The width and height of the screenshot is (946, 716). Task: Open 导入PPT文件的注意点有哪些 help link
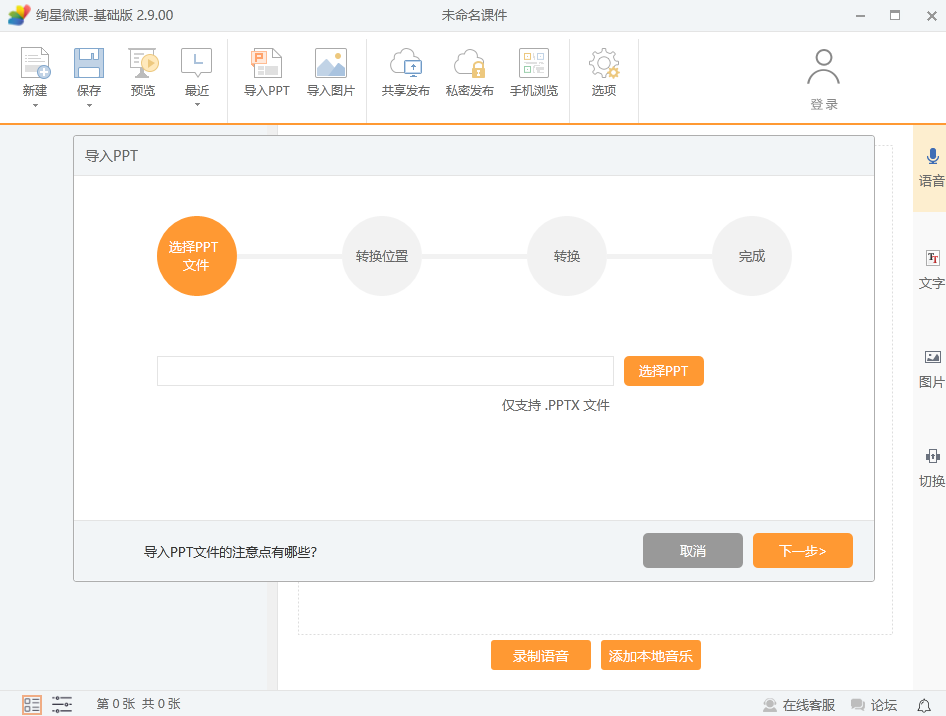(230, 552)
